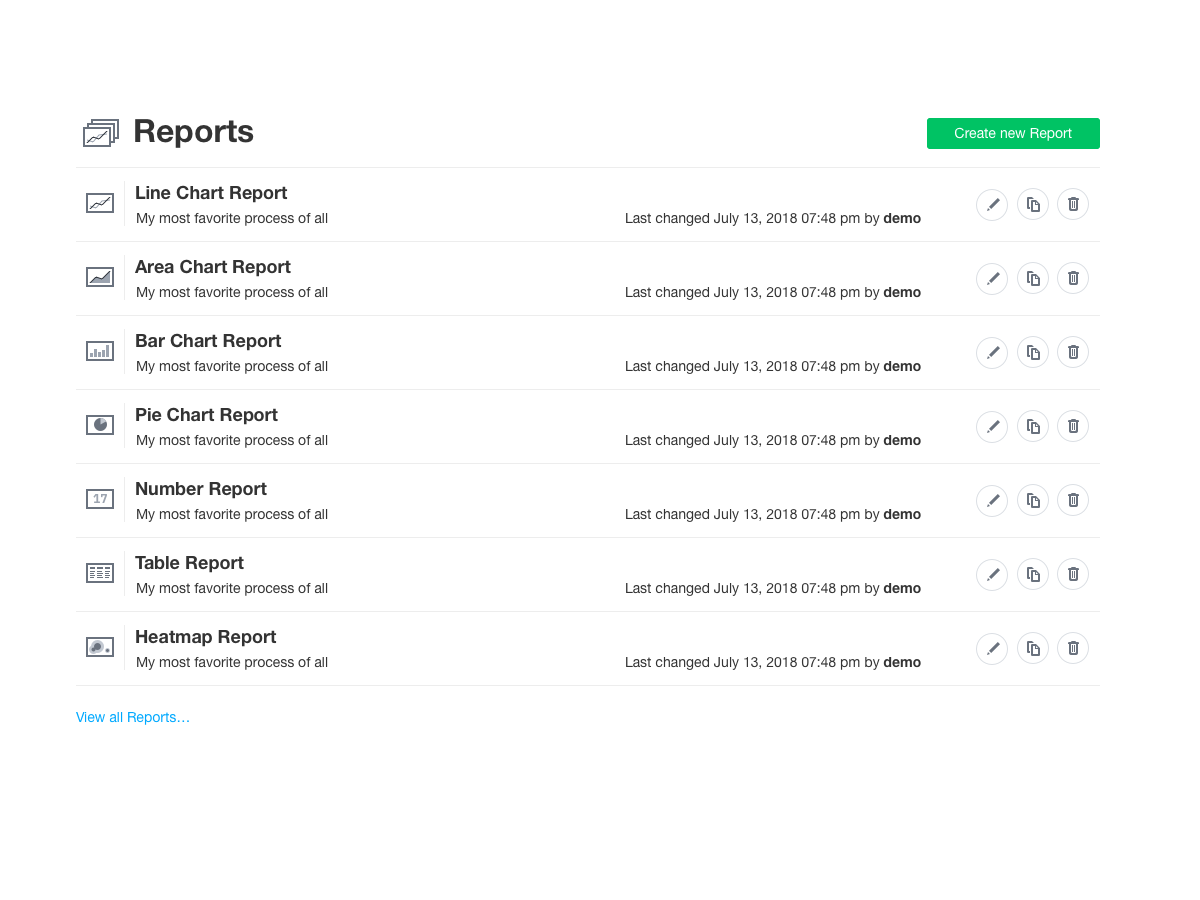This screenshot has width=1200, height=900.
Task: Duplicate the Table Report
Action: (x=1033, y=574)
